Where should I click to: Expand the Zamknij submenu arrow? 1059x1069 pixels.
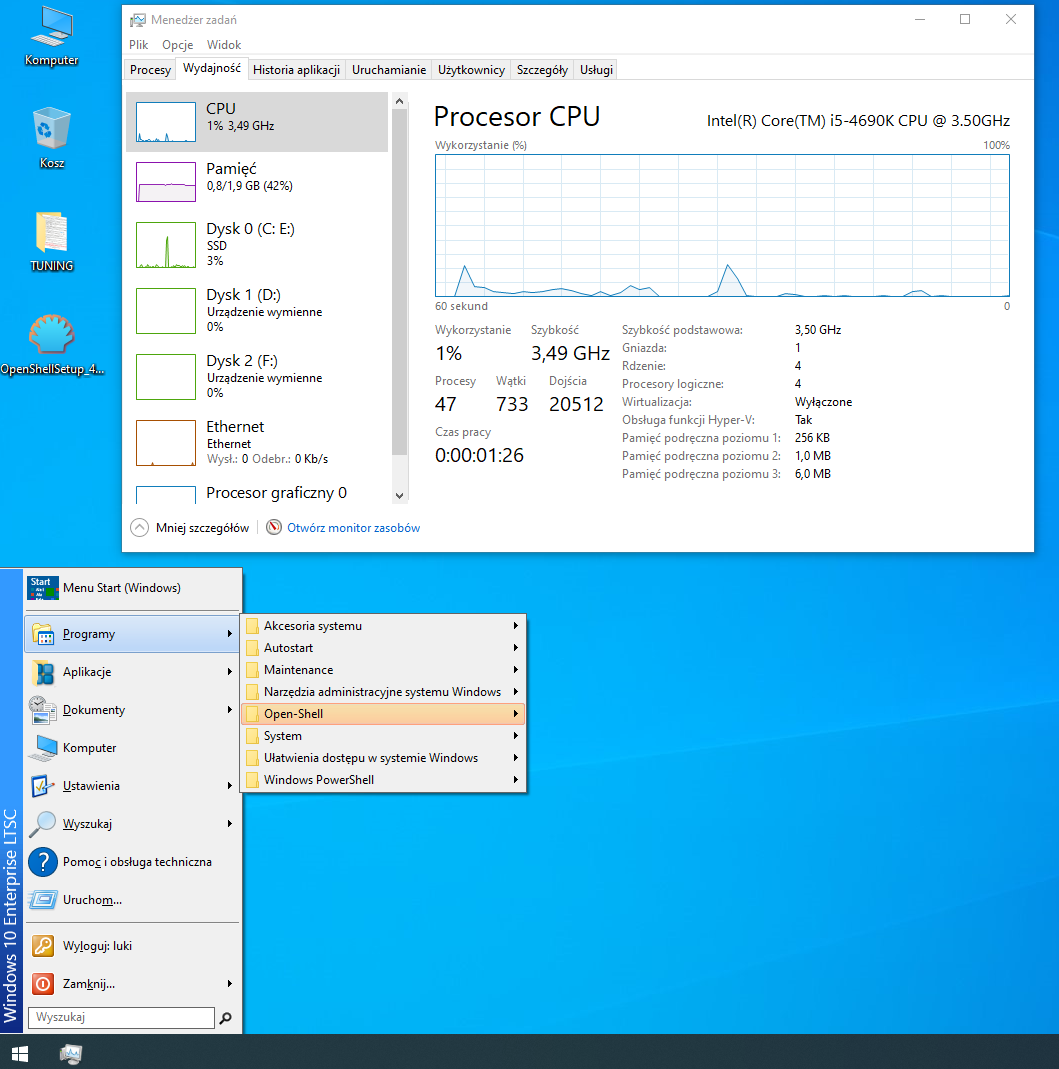tap(230, 984)
